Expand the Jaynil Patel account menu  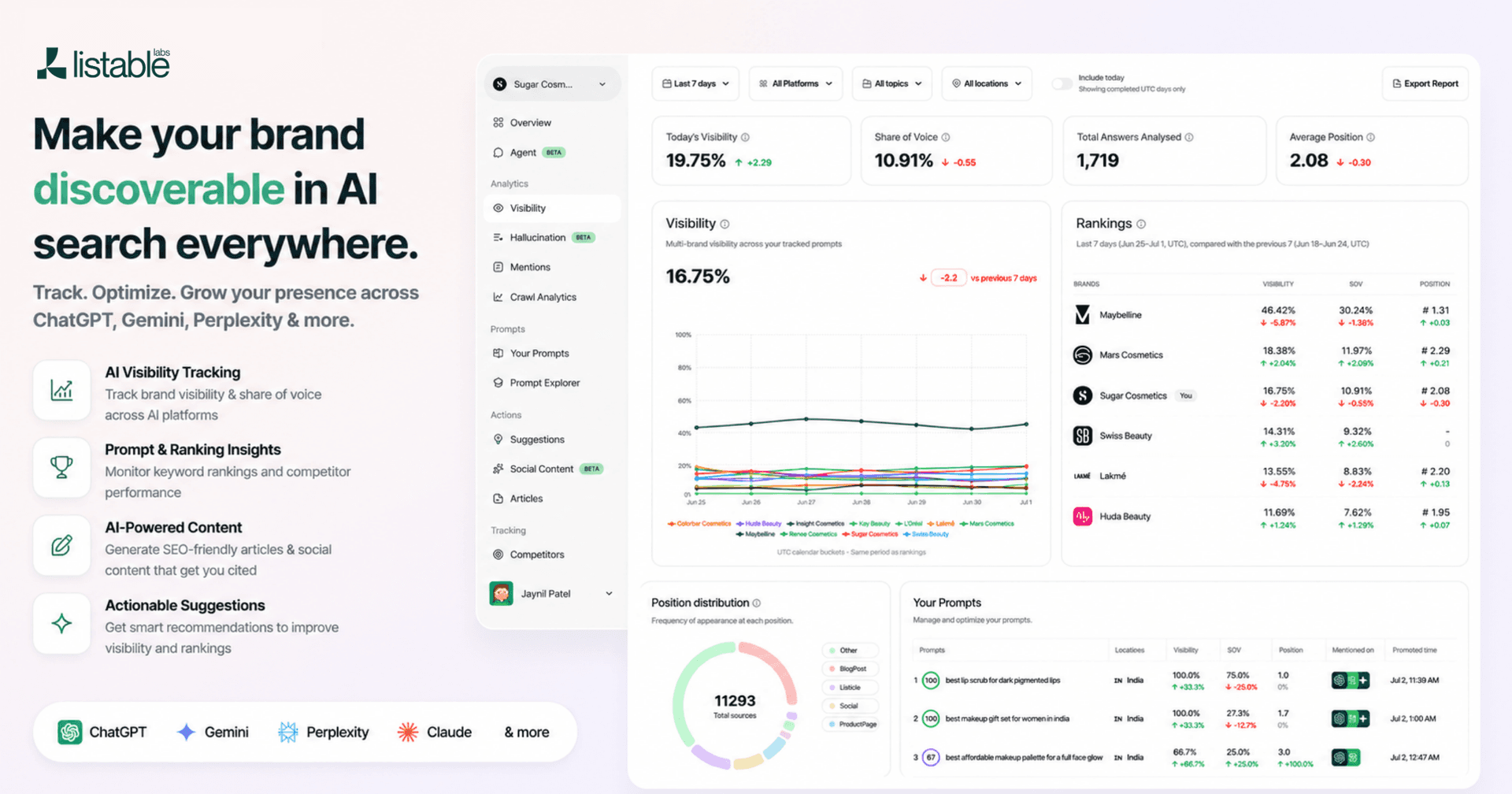552,594
